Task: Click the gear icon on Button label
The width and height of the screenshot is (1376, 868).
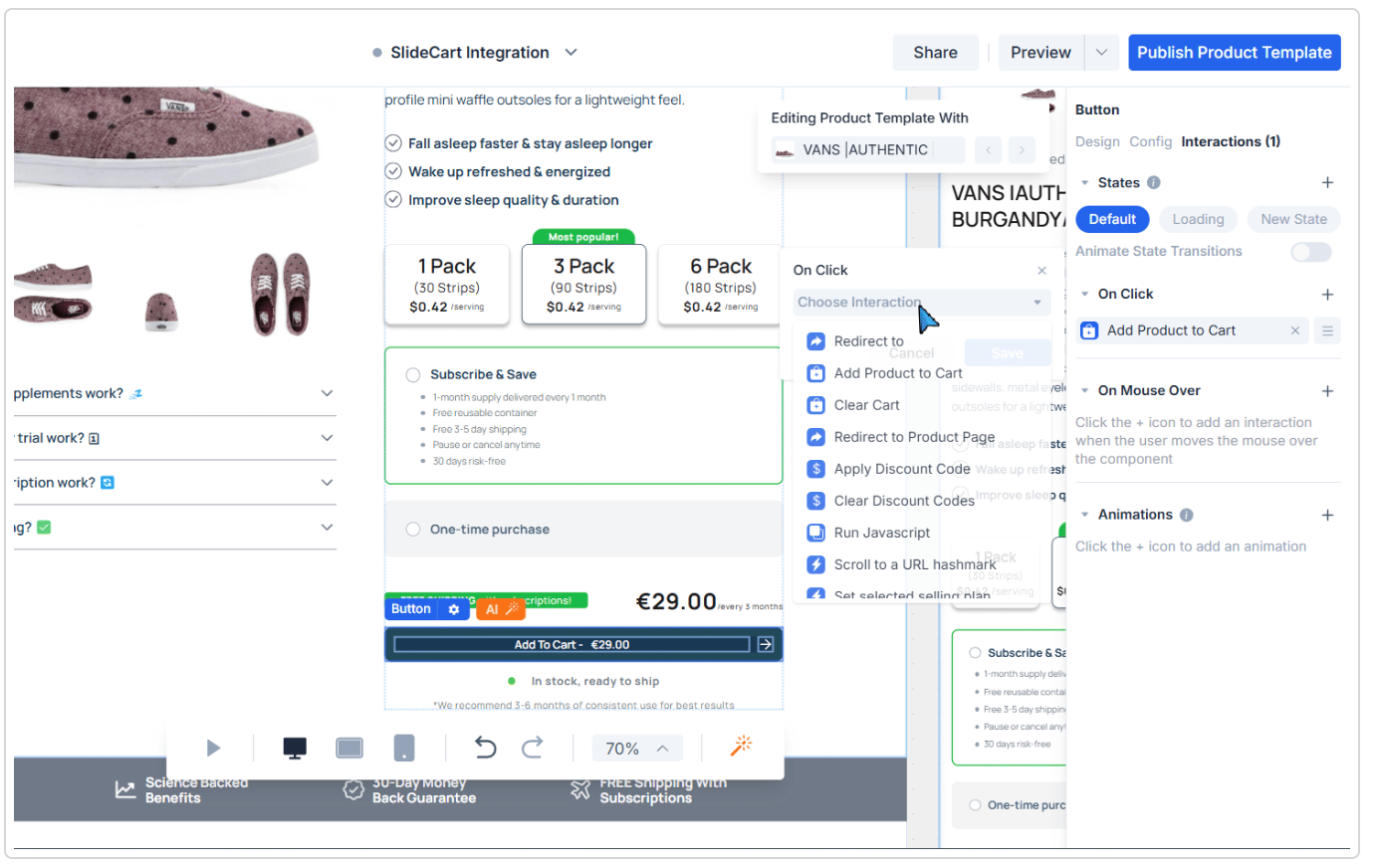Action: tap(454, 609)
